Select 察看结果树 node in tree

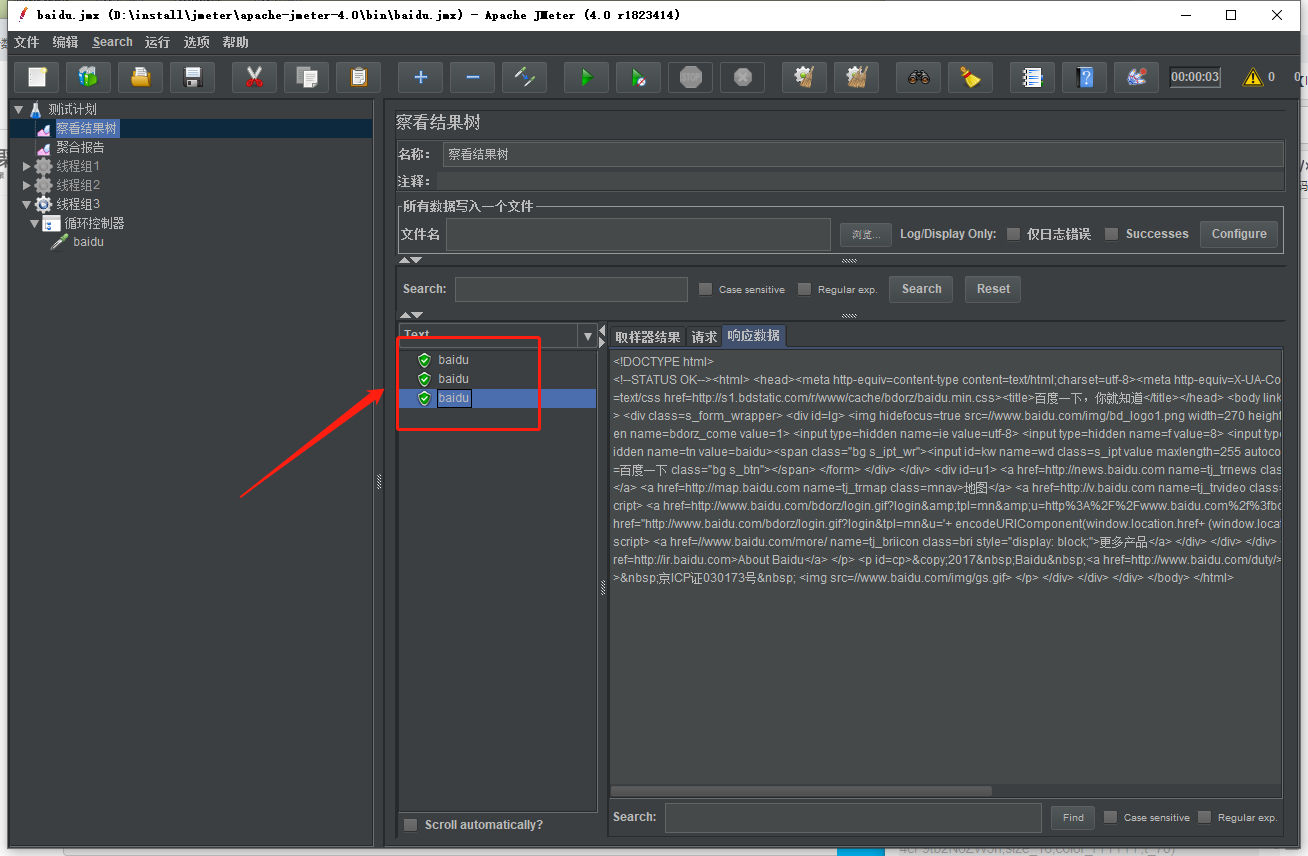pos(86,128)
